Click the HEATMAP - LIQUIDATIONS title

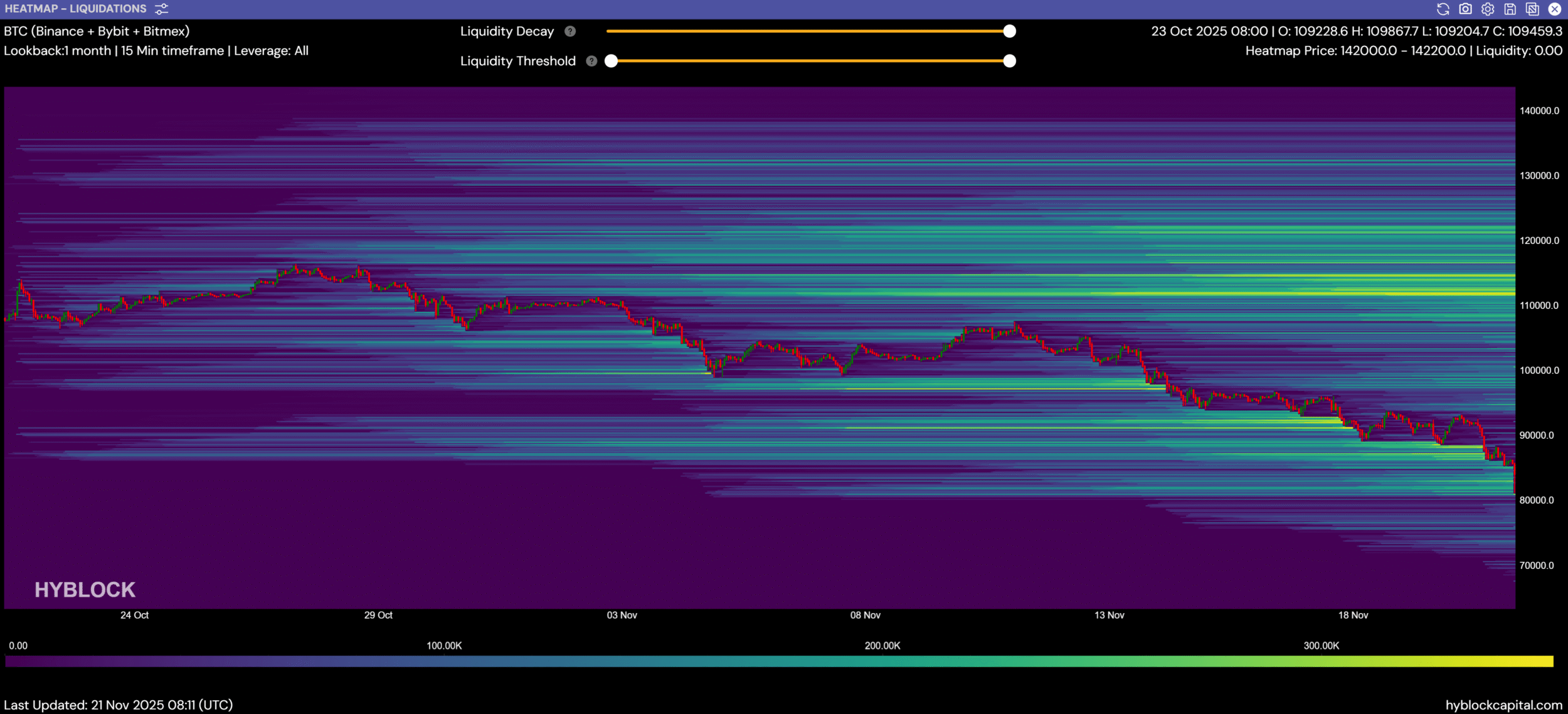coord(76,9)
